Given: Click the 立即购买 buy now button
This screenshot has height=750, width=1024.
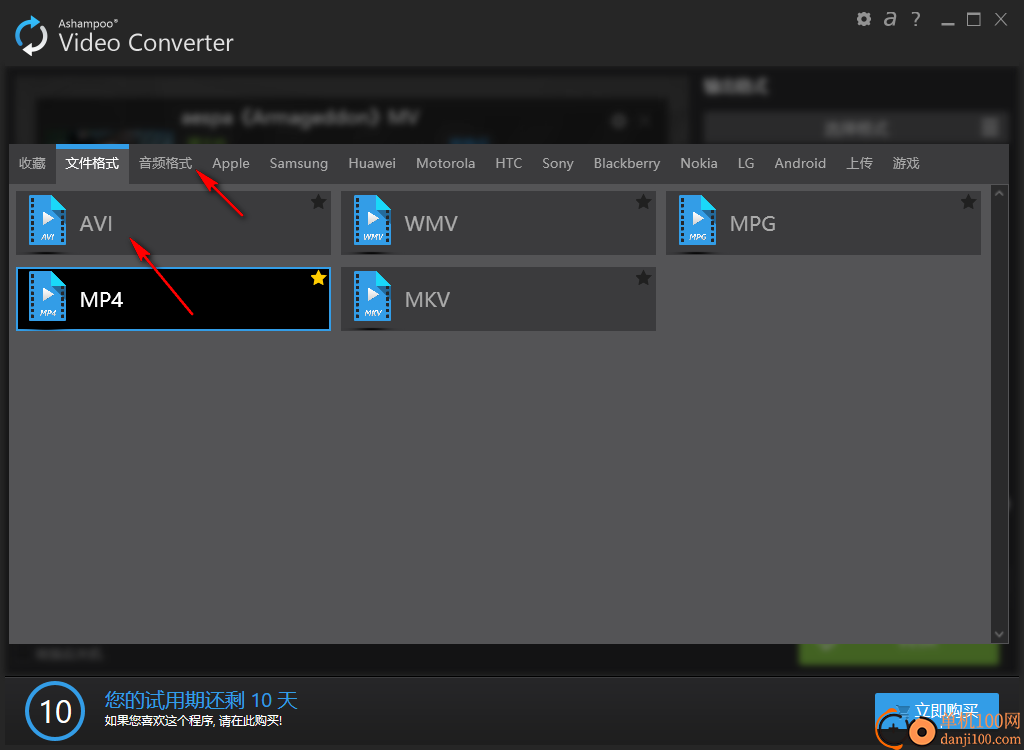Looking at the screenshot, I should pyautogui.click(x=936, y=711).
